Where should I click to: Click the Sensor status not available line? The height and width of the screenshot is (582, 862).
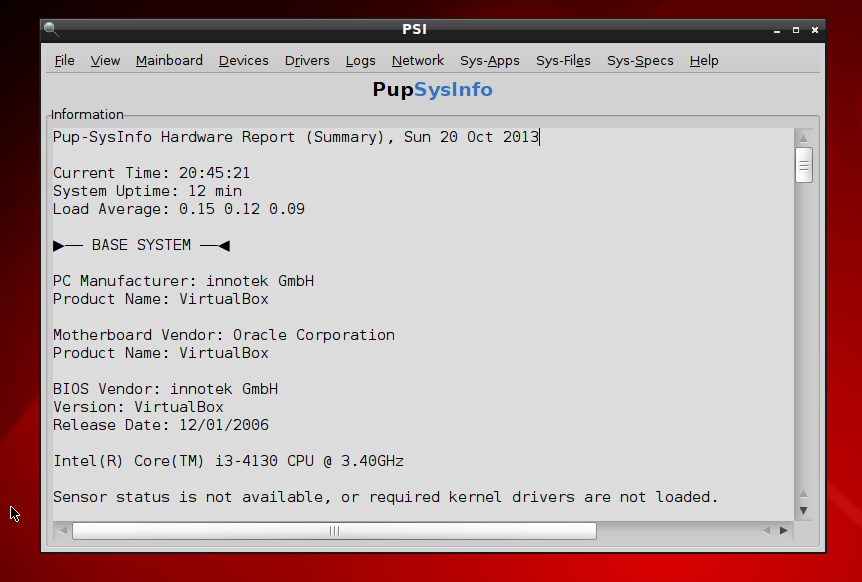click(385, 497)
